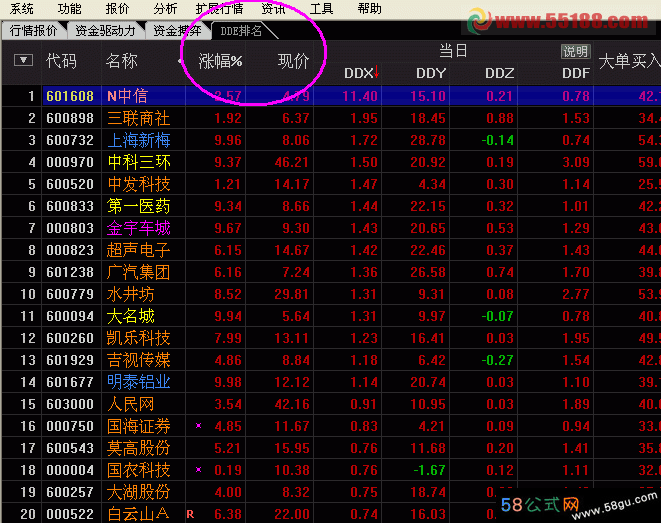Open the 扩展行情 menu
This screenshot has height=523, width=661.
(220, 8)
